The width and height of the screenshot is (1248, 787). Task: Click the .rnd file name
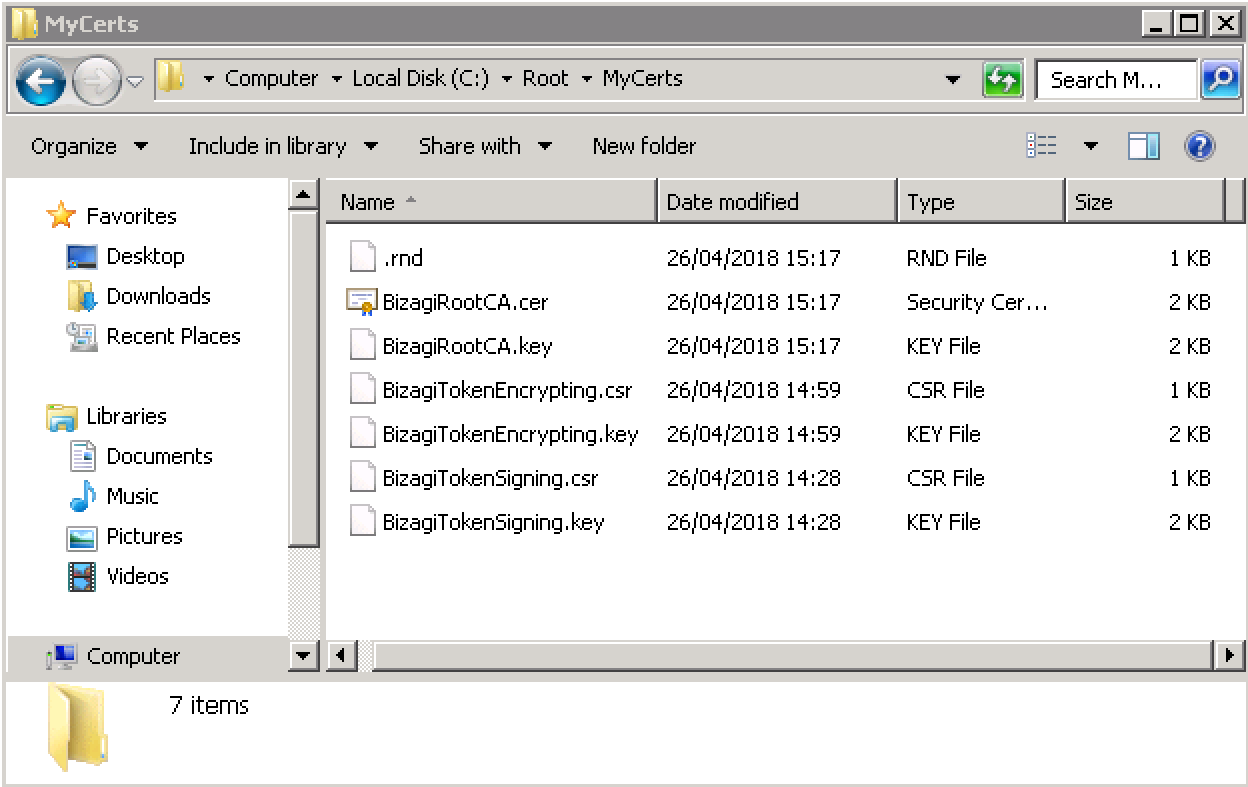tap(403, 258)
